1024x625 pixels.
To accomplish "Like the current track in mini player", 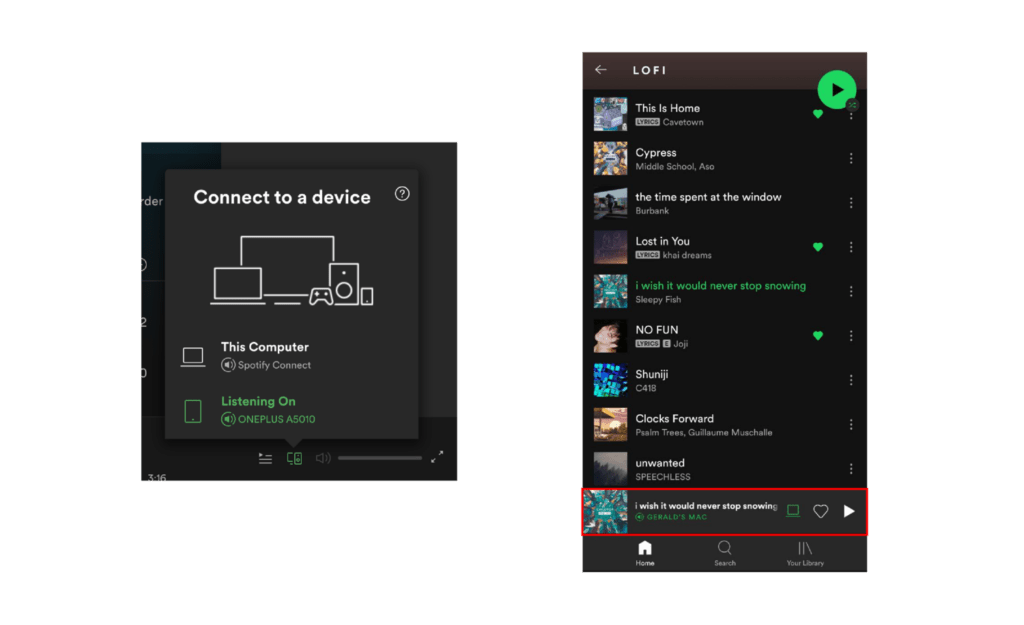I will point(821,511).
